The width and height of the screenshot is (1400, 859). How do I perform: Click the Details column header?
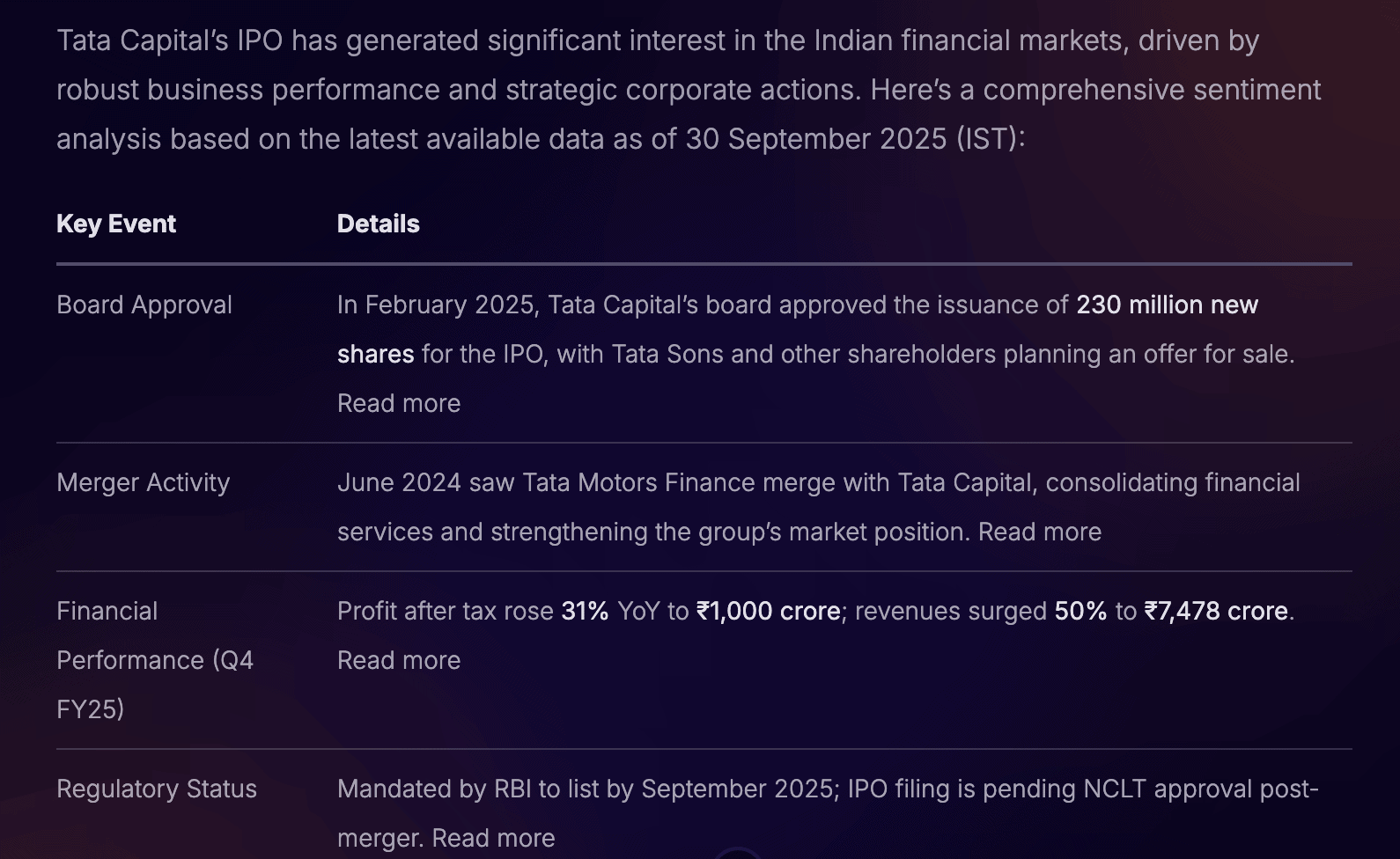click(x=379, y=224)
